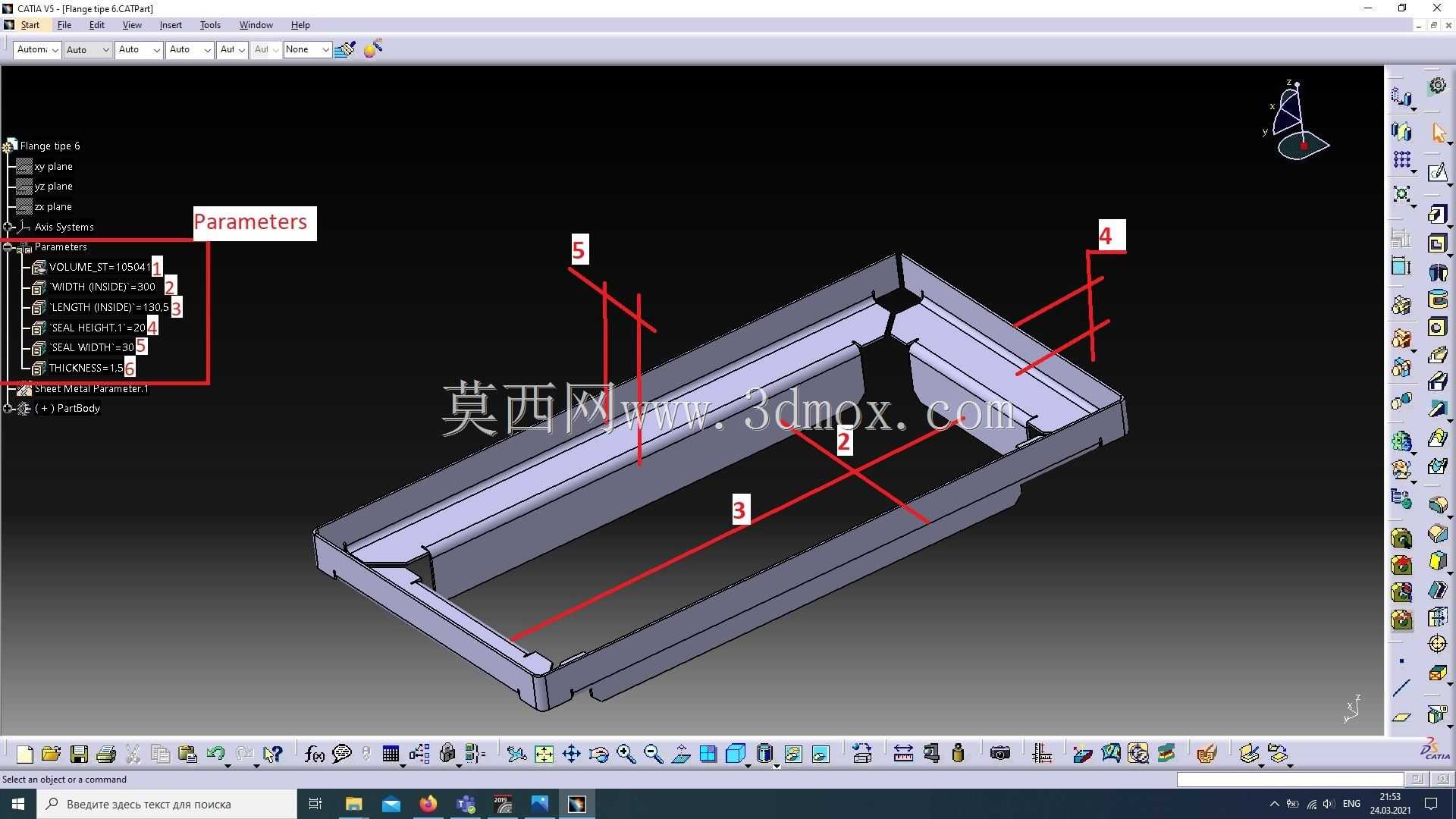Viewport: 1456px width, 819px height.
Task: Open the third graphic property Auto dropdown
Action: (140, 49)
